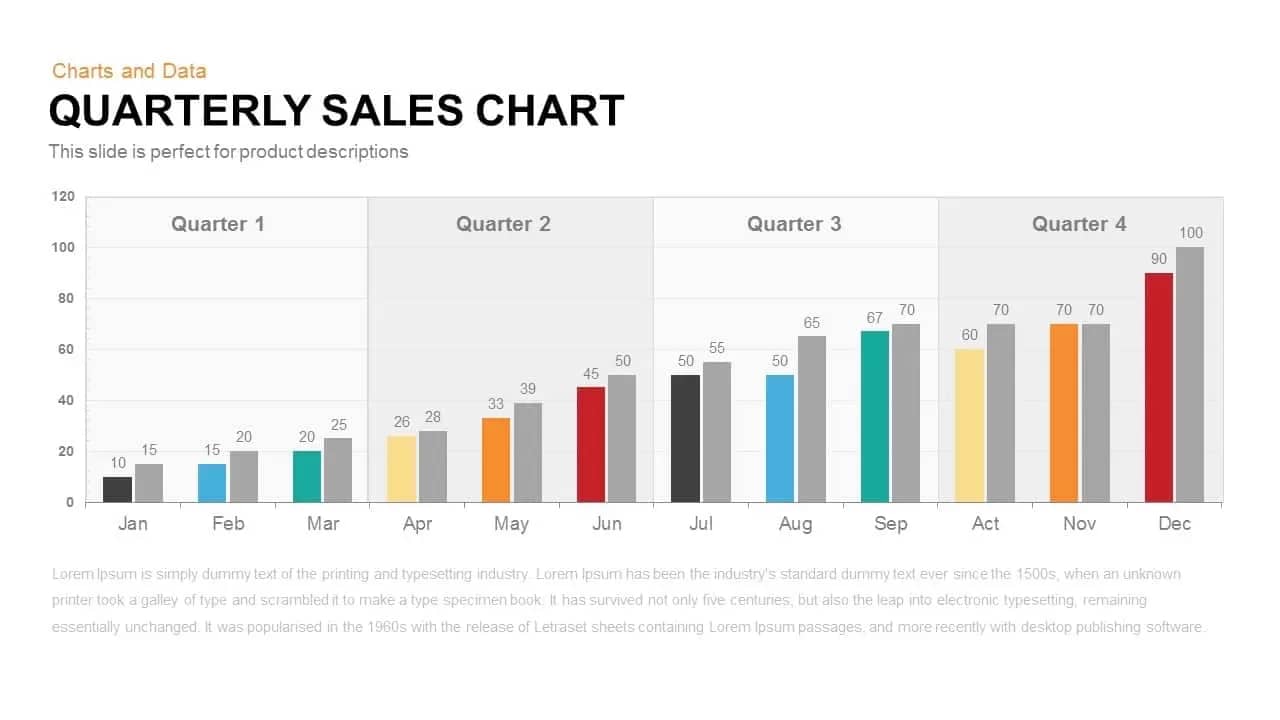Click the Jul month axis label

[701, 524]
